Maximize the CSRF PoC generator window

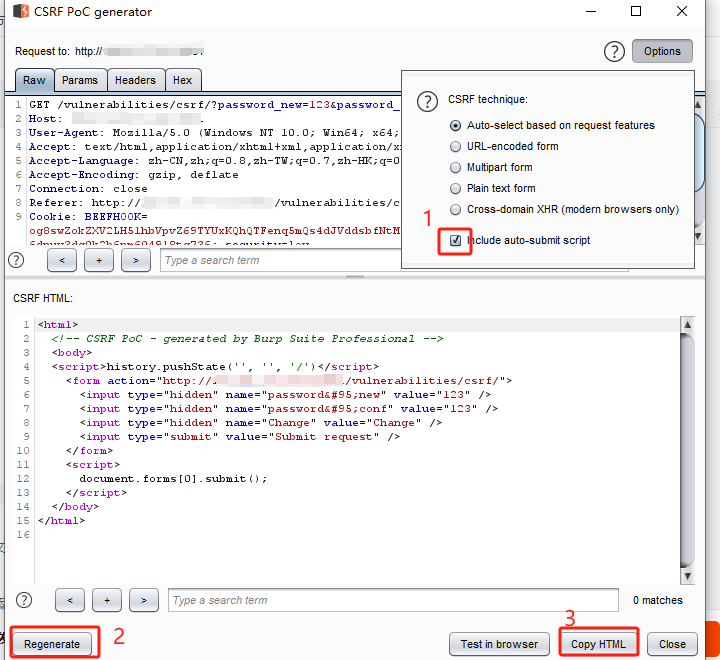(x=636, y=11)
